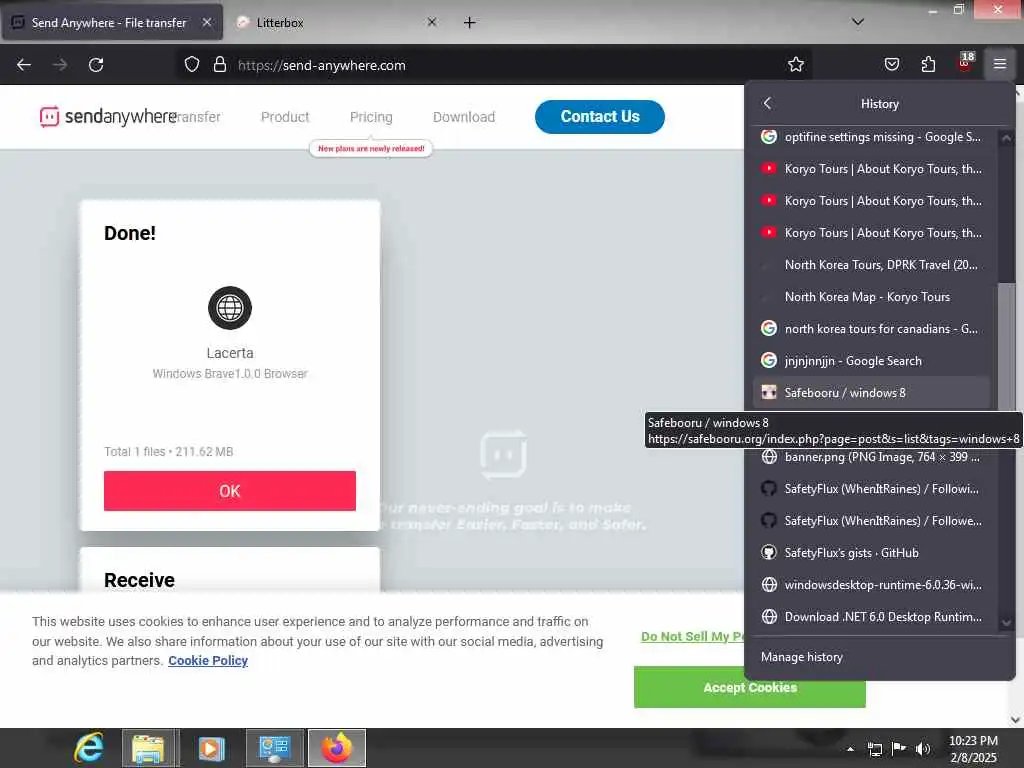Expand the list all tabs chevron
The width and height of the screenshot is (1024, 768).
[x=858, y=22]
